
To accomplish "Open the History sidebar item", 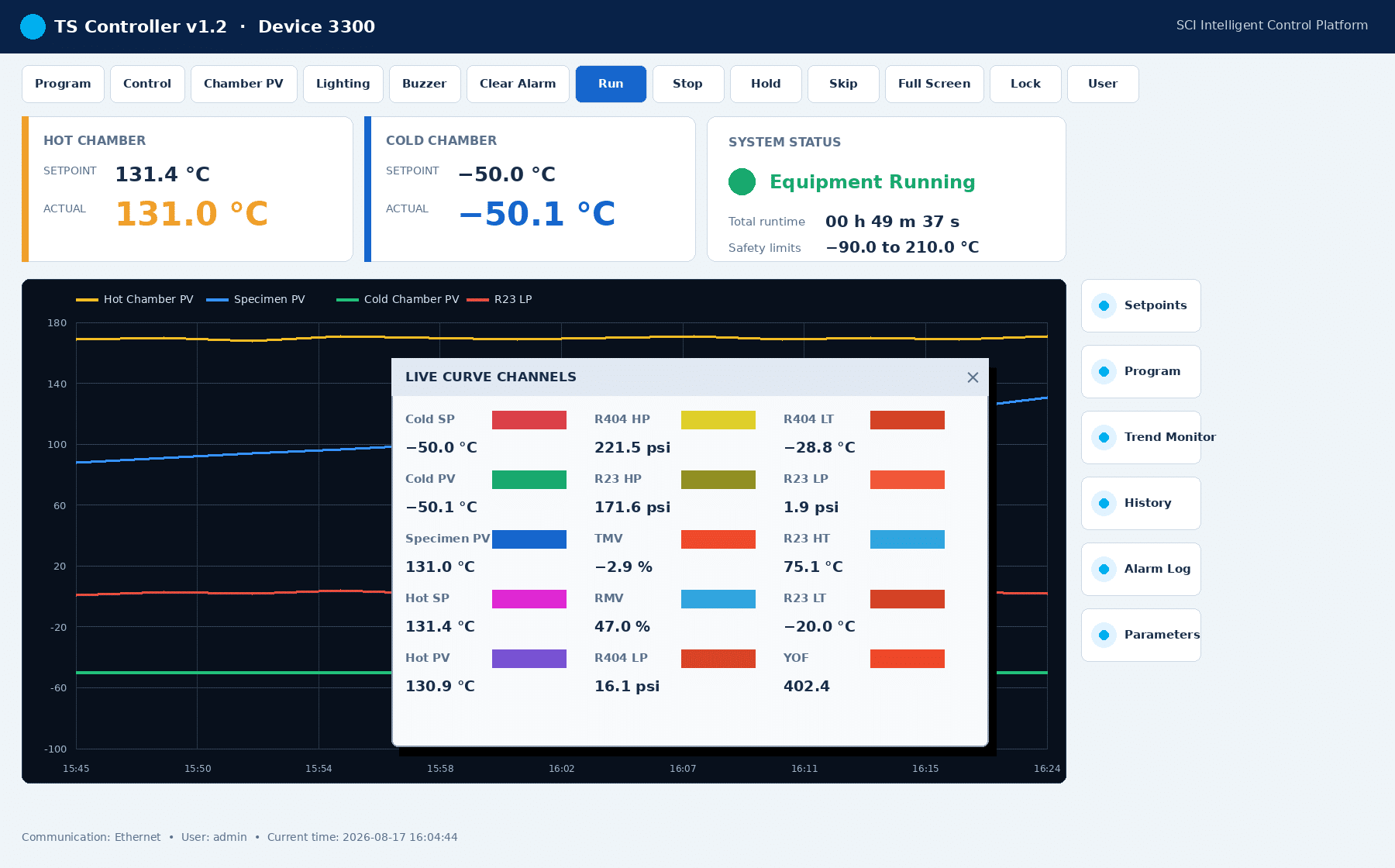I will tap(1141, 503).
